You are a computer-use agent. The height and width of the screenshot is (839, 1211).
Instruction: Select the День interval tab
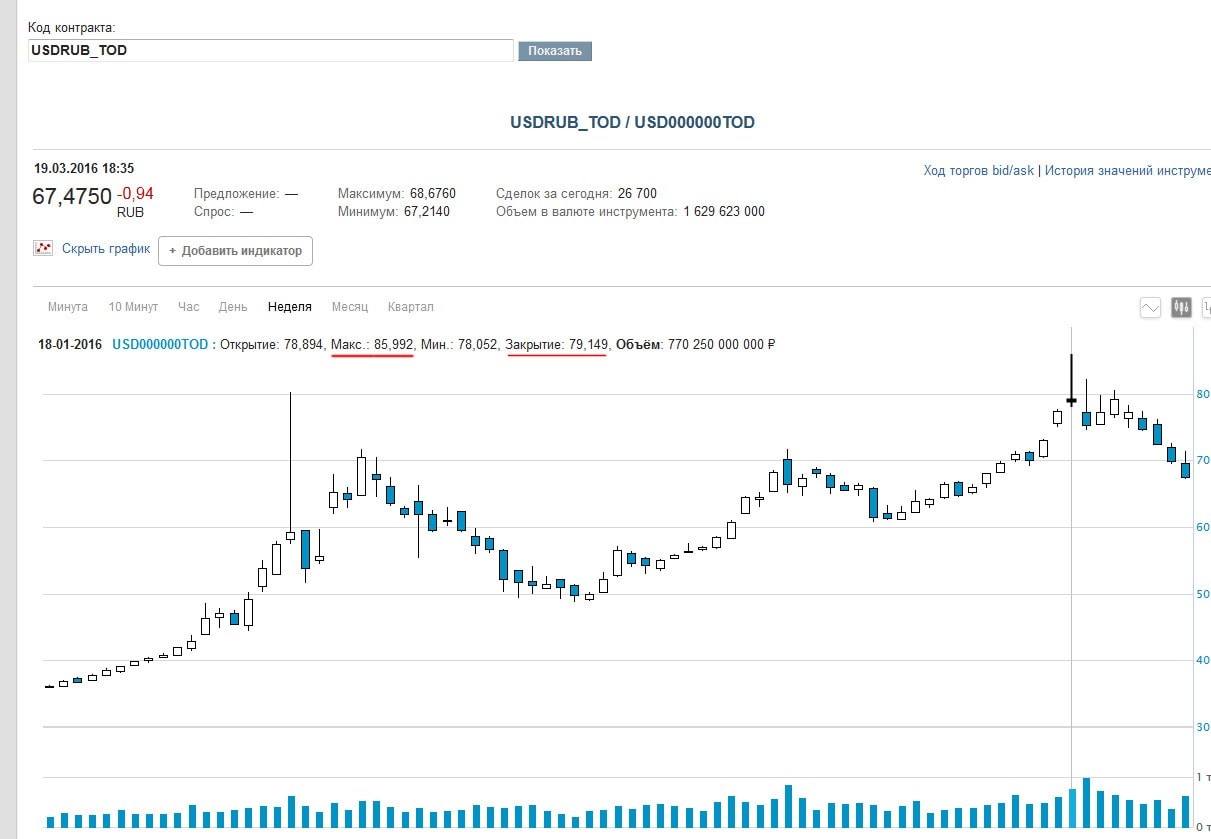(233, 307)
